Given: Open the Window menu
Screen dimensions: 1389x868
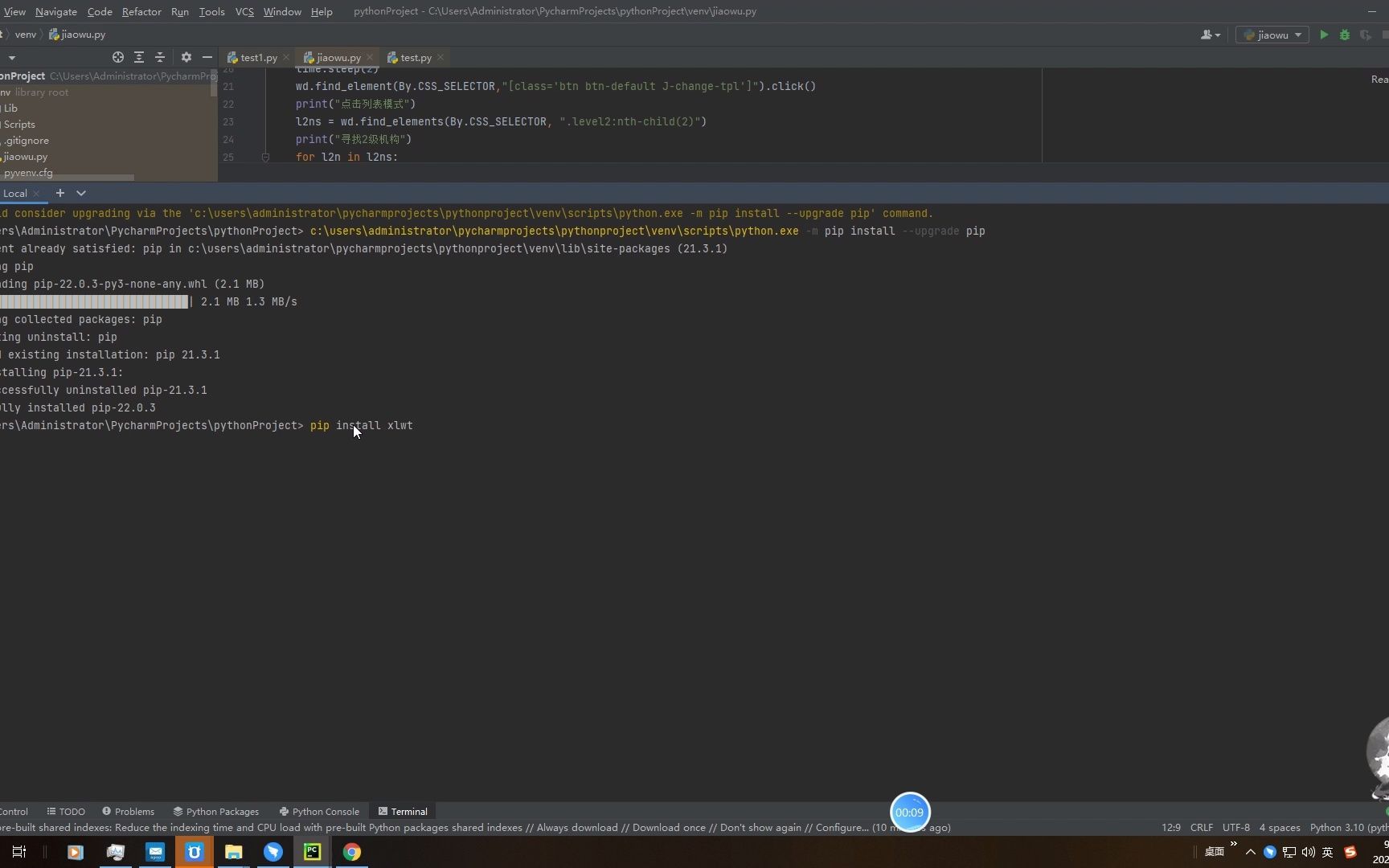Looking at the screenshot, I should (282, 11).
